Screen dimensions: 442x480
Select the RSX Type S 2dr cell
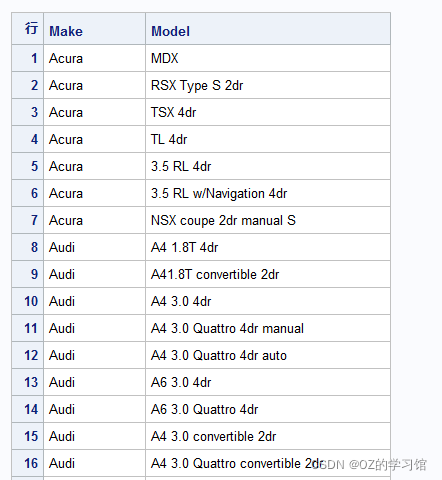268,85
